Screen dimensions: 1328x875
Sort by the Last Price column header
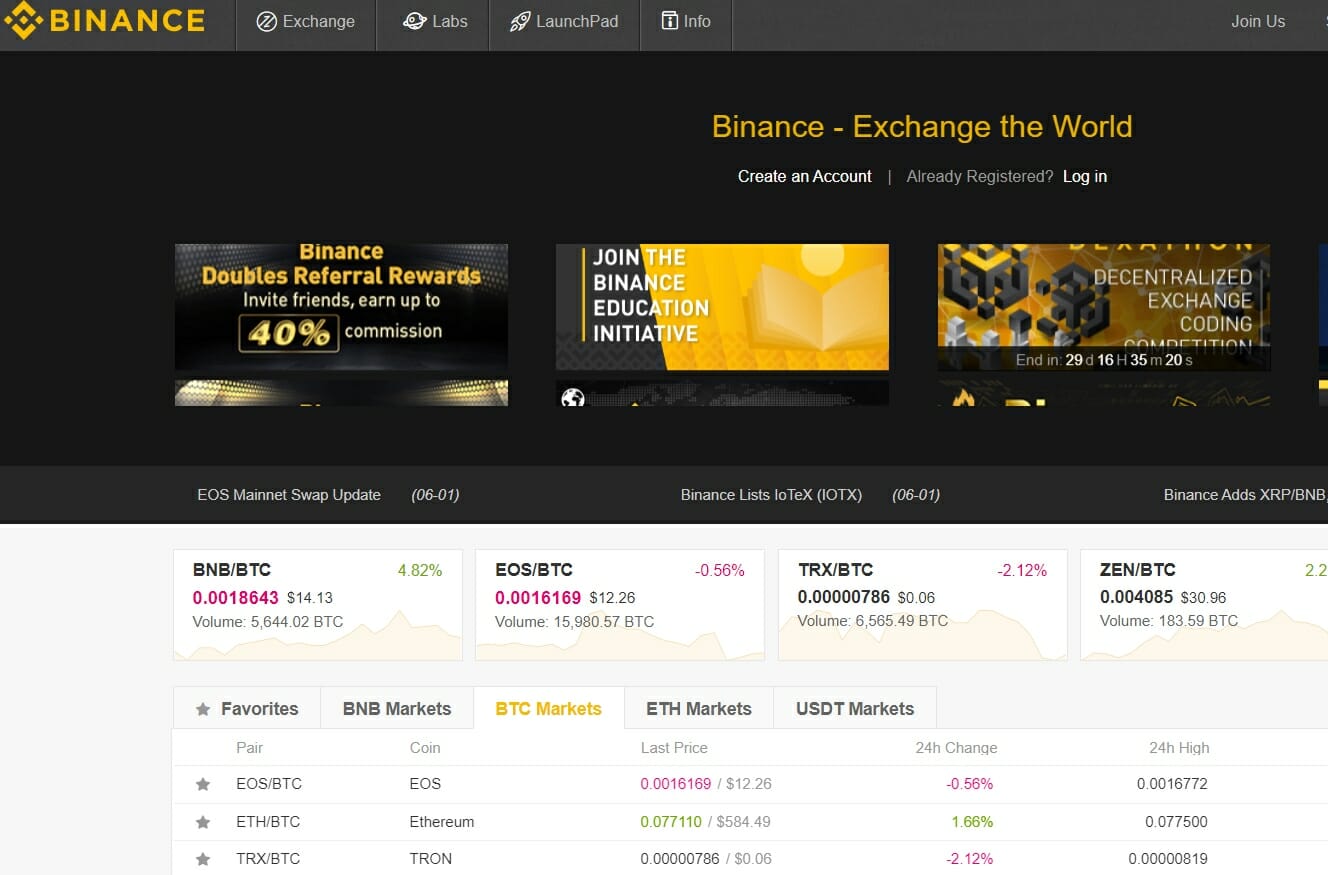674,748
